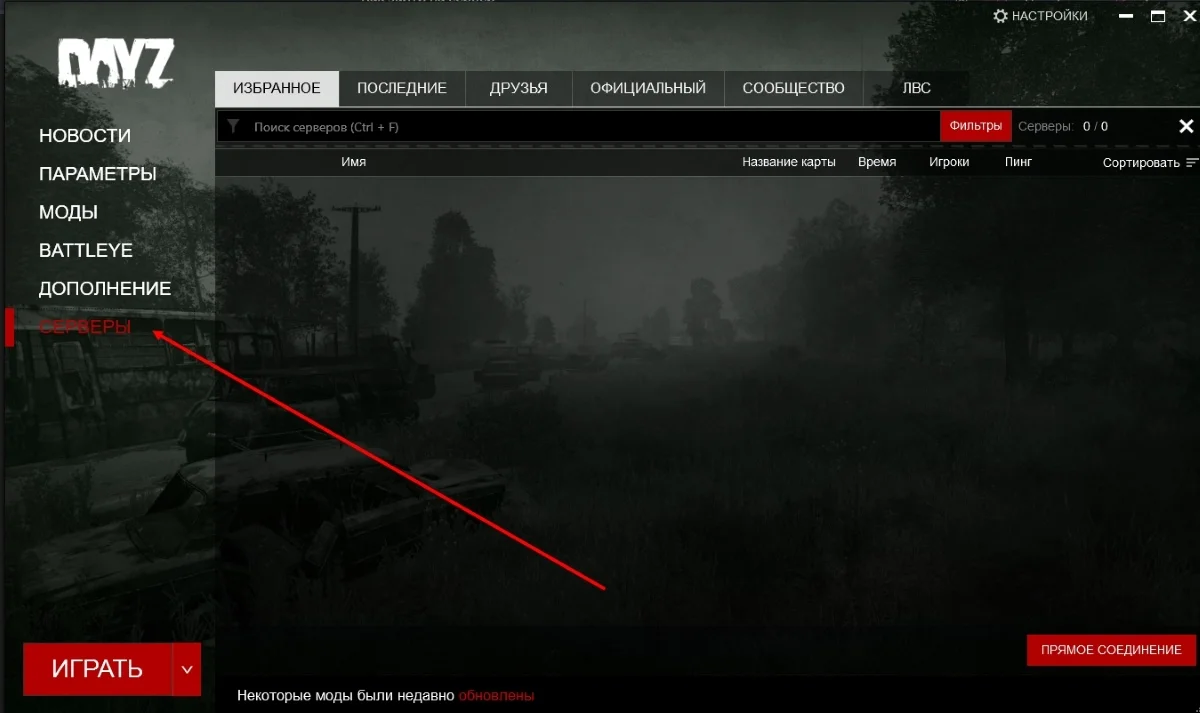Sort by the Имя column header
The width and height of the screenshot is (1200, 713).
(353, 162)
